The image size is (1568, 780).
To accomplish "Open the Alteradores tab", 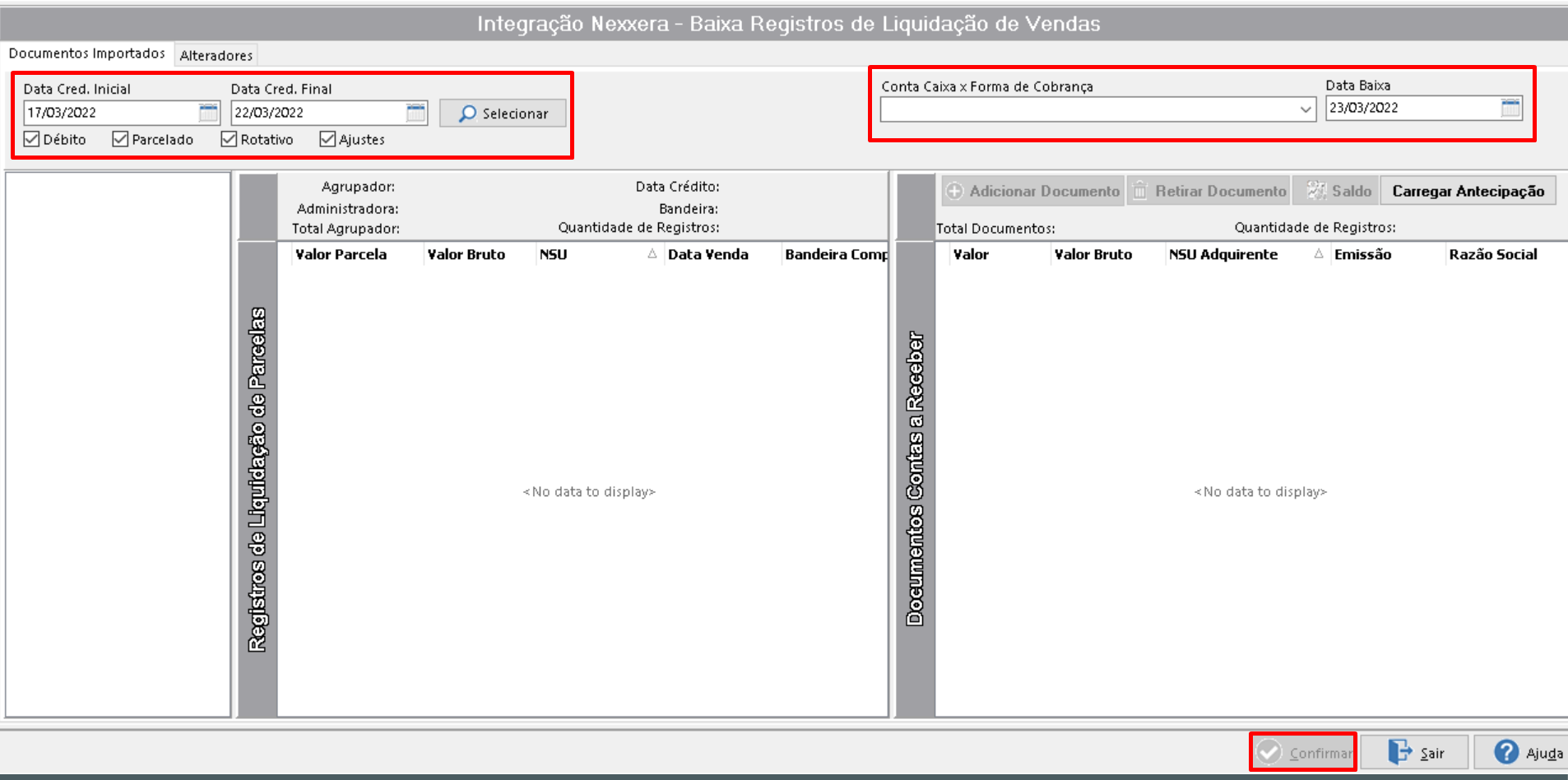I will [216, 55].
